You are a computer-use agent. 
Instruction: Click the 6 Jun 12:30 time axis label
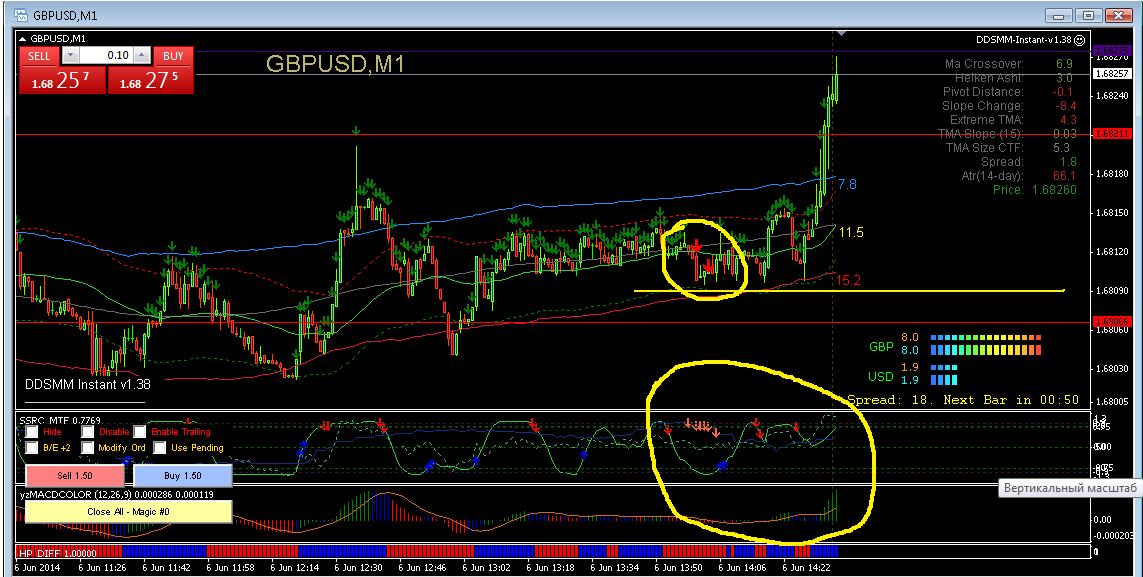(x=361, y=567)
